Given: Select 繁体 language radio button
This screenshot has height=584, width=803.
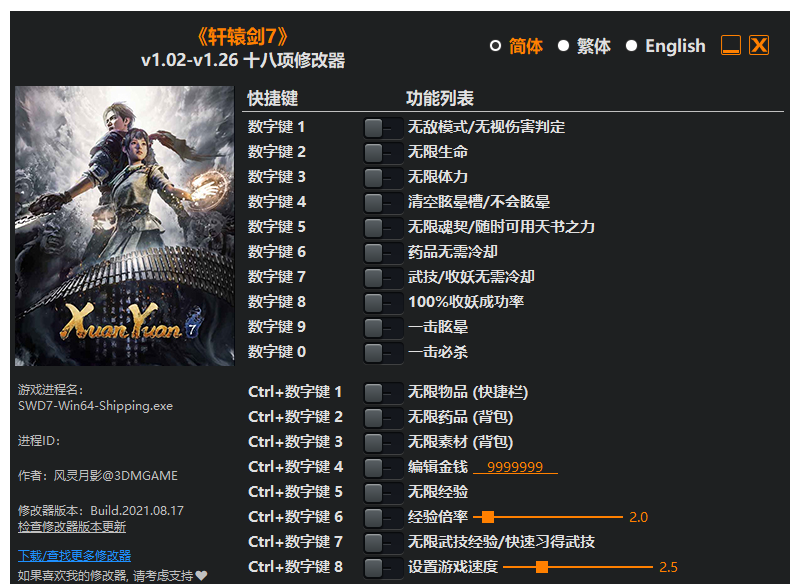Looking at the screenshot, I should point(563,46).
